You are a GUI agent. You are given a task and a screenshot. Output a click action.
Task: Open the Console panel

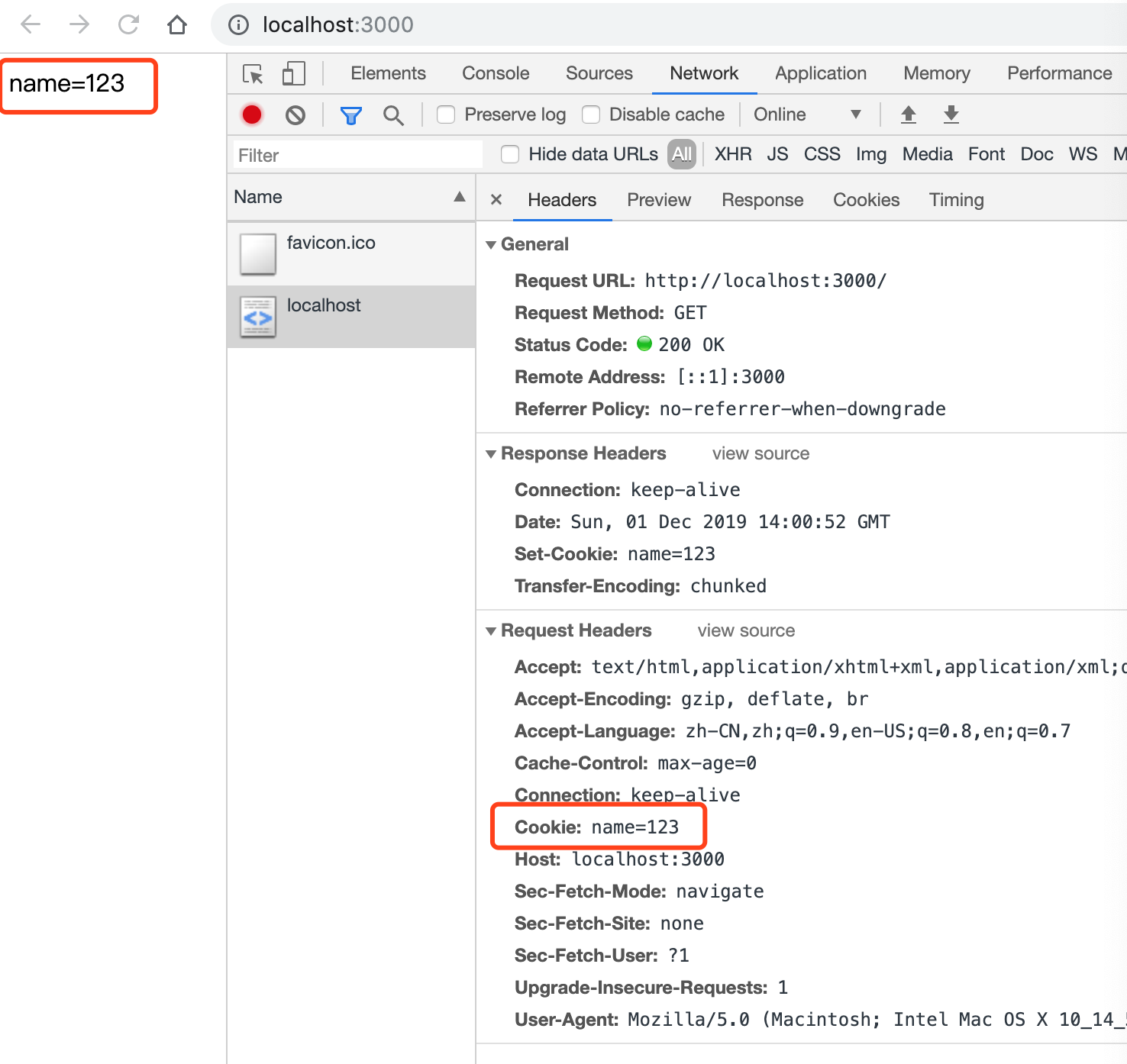(496, 73)
